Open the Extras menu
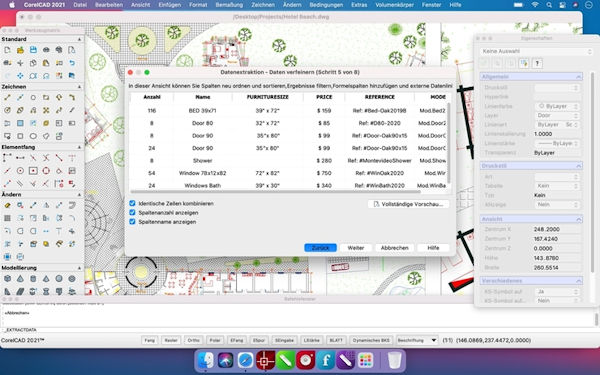The image size is (600, 375). coord(359,5)
